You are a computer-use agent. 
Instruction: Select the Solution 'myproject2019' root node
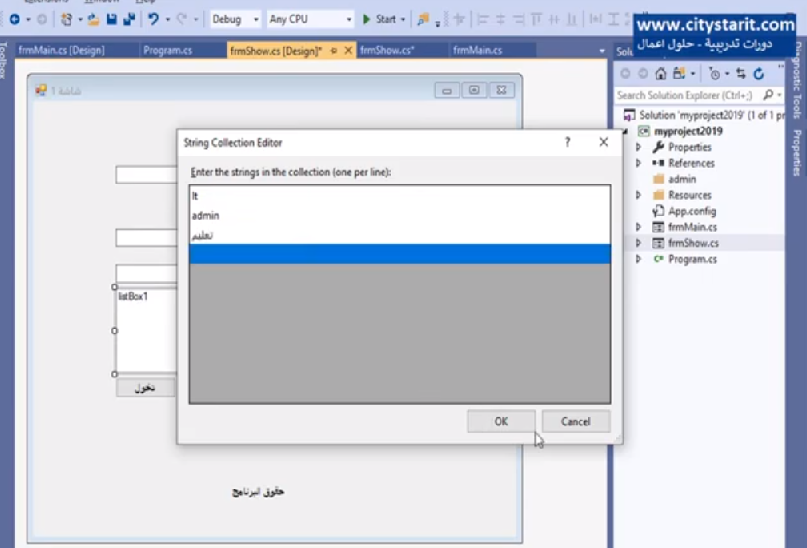[x=703, y=115]
